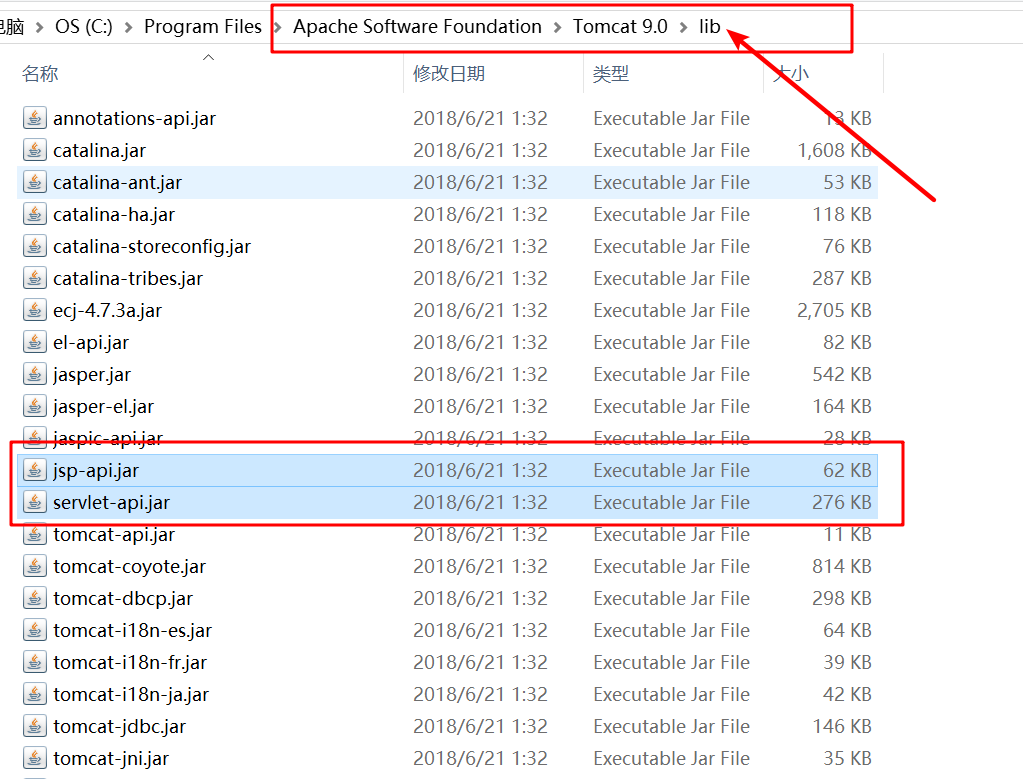Select file name catalina-storeconfig.jar
The height and width of the screenshot is (781, 1023).
click(x=152, y=247)
